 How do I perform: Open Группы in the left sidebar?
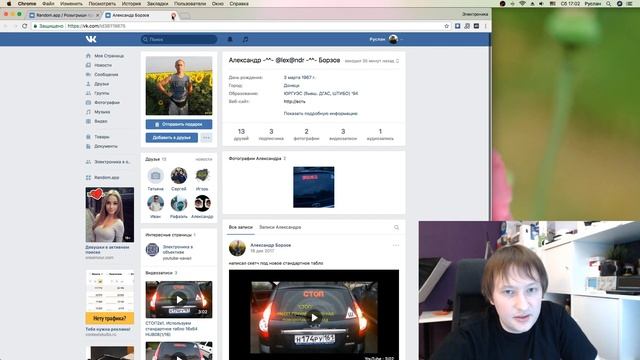[102, 93]
